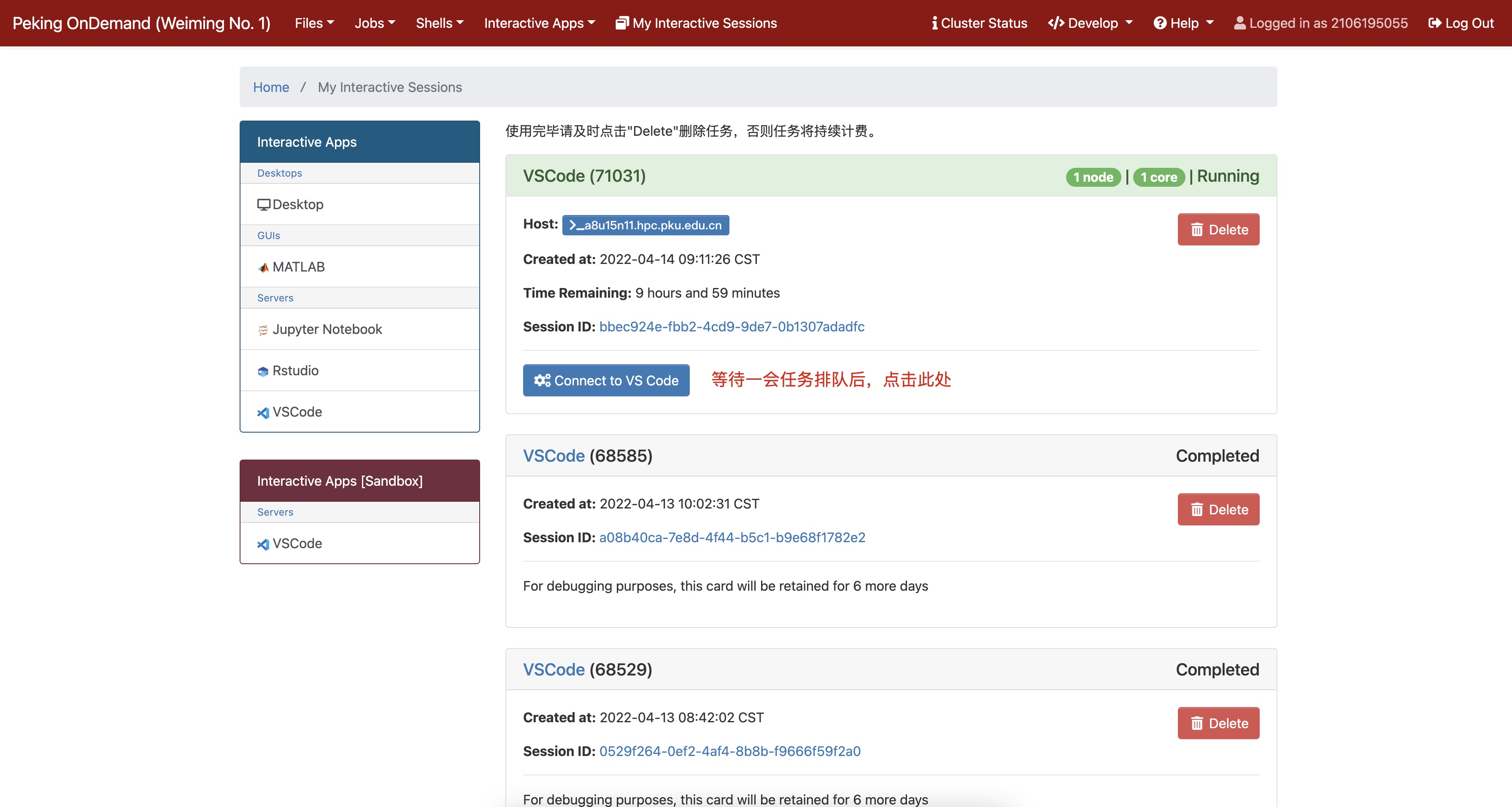Click the MATLAB logo icon
The image size is (1512, 807).
pos(264,267)
